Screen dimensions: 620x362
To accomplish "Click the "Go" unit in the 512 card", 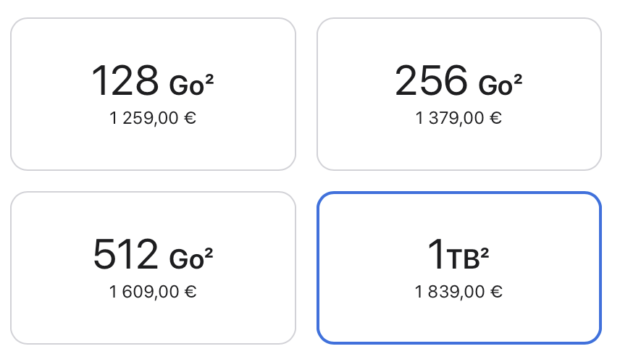I will point(186,259).
